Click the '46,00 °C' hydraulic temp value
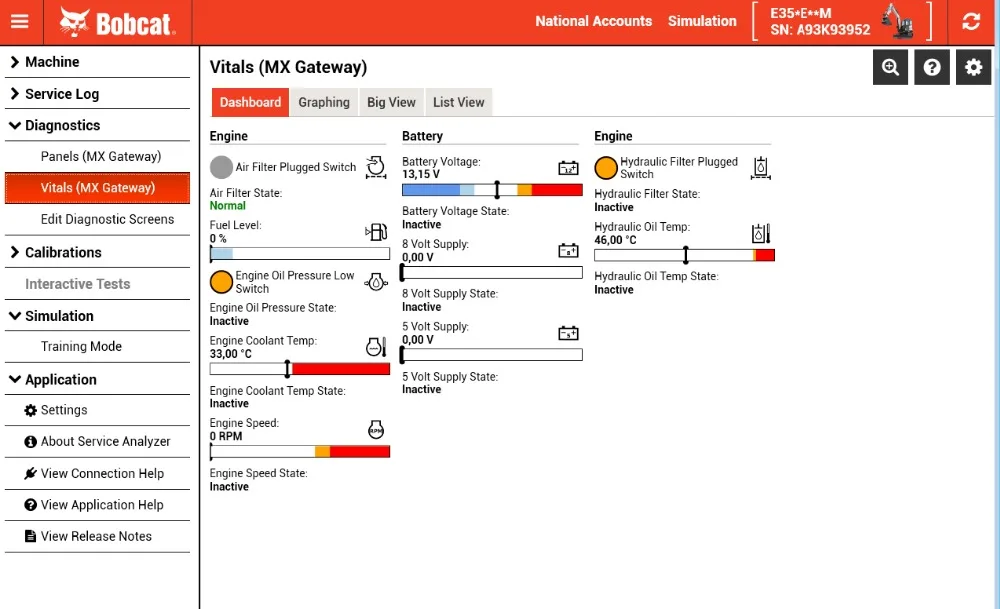 615,240
